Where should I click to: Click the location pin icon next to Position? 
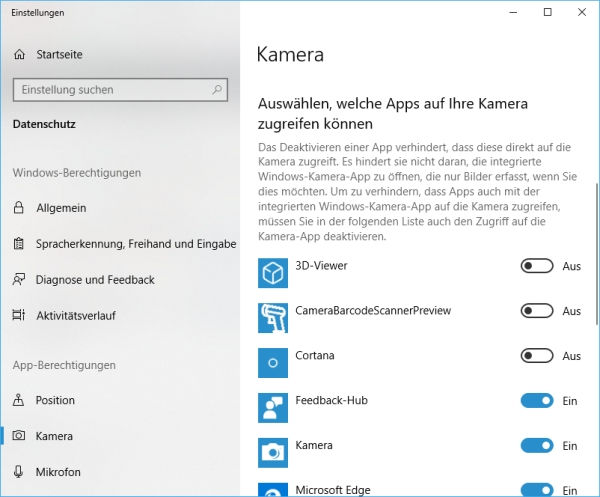click(x=18, y=400)
